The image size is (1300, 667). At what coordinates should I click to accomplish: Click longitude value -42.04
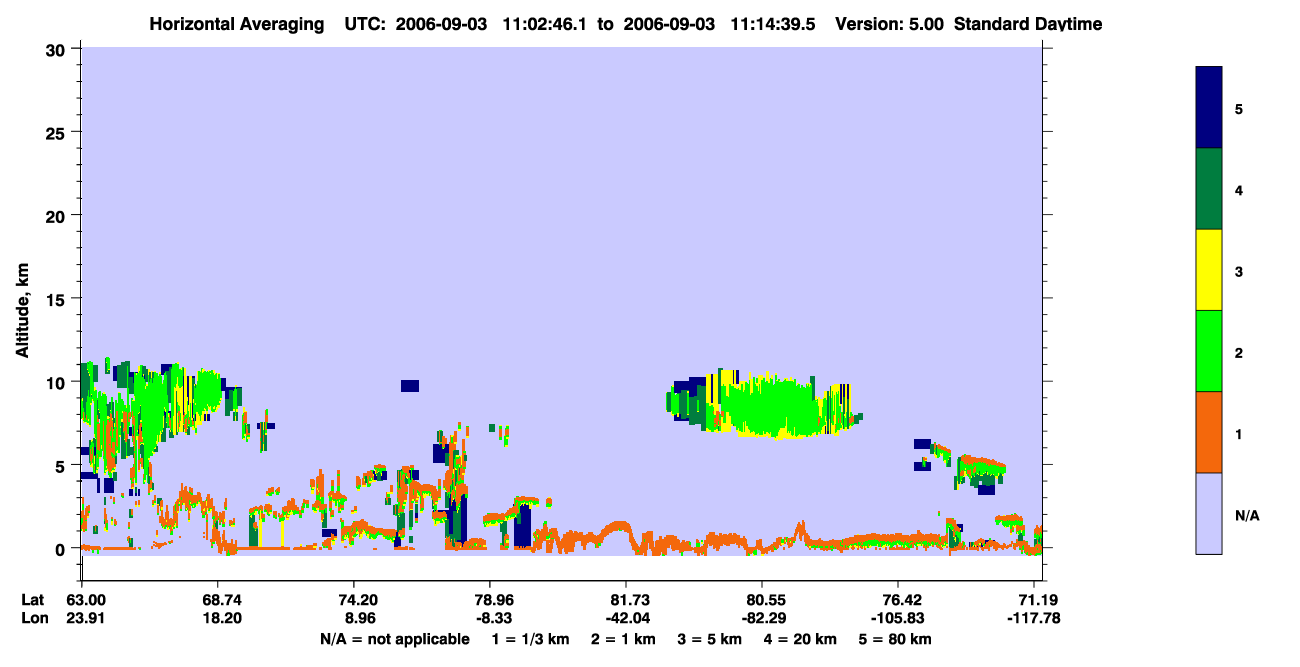[626, 618]
